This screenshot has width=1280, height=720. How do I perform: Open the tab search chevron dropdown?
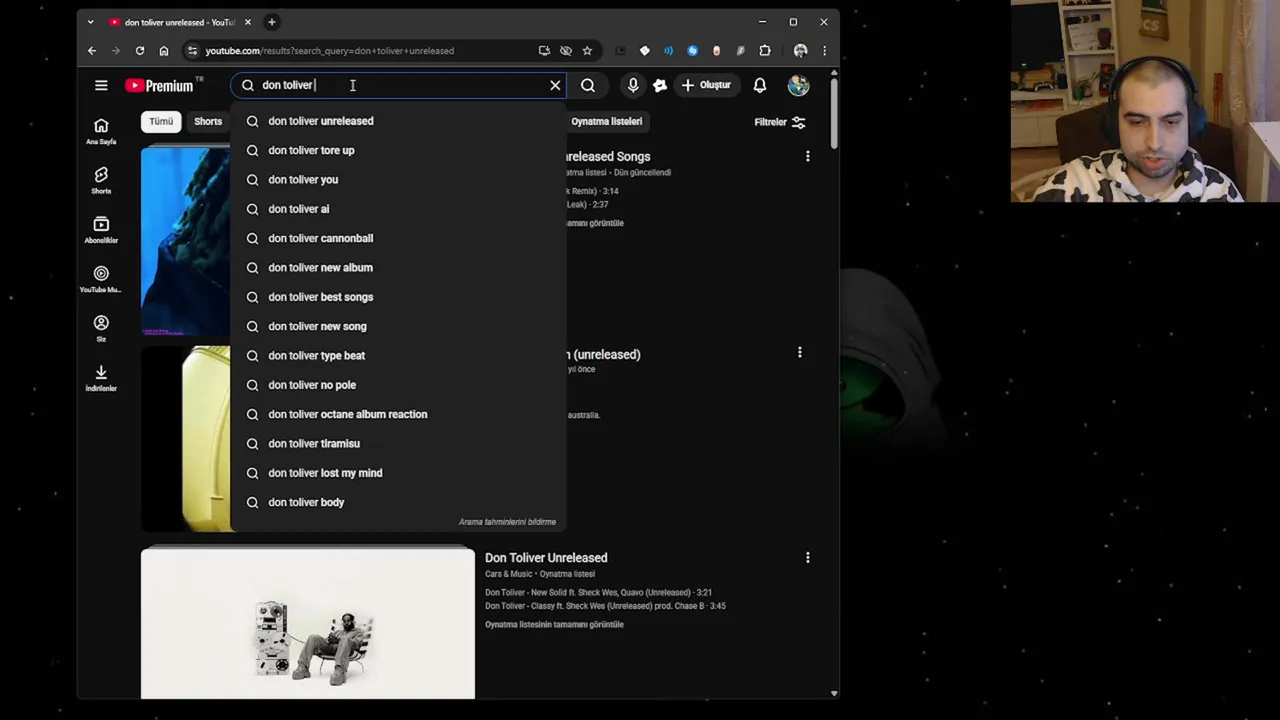click(90, 22)
